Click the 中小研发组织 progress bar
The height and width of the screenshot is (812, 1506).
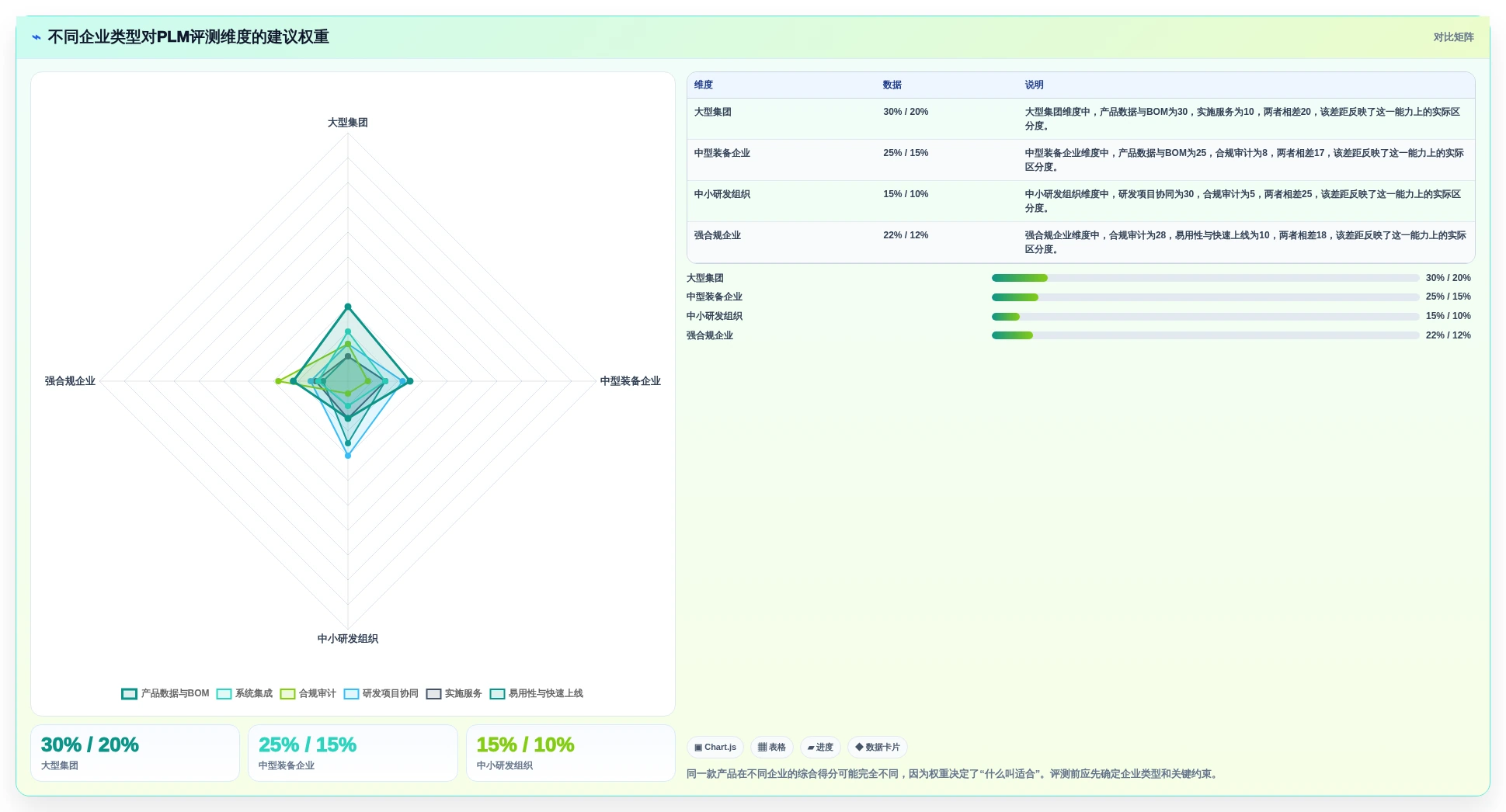(x=1205, y=317)
